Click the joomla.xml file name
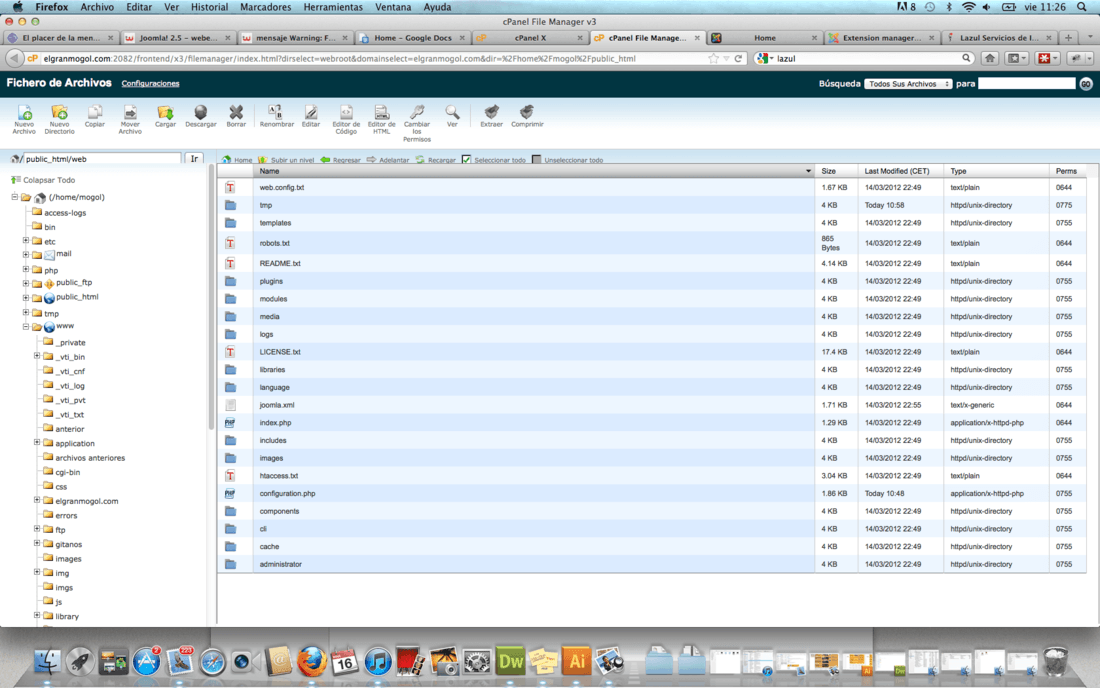The width and height of the screenshot is (1100, 688). tap(277, 405)
